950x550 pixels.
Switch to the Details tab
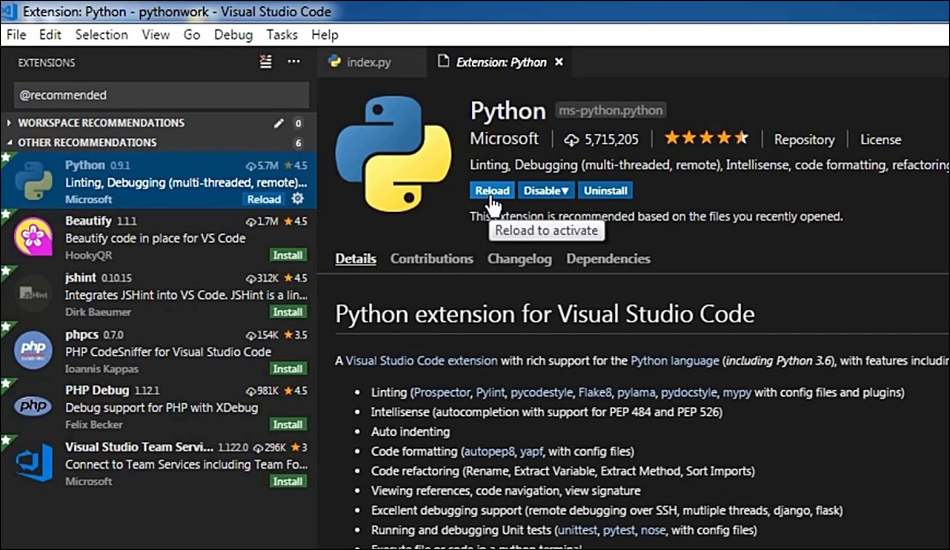point(356,259)
